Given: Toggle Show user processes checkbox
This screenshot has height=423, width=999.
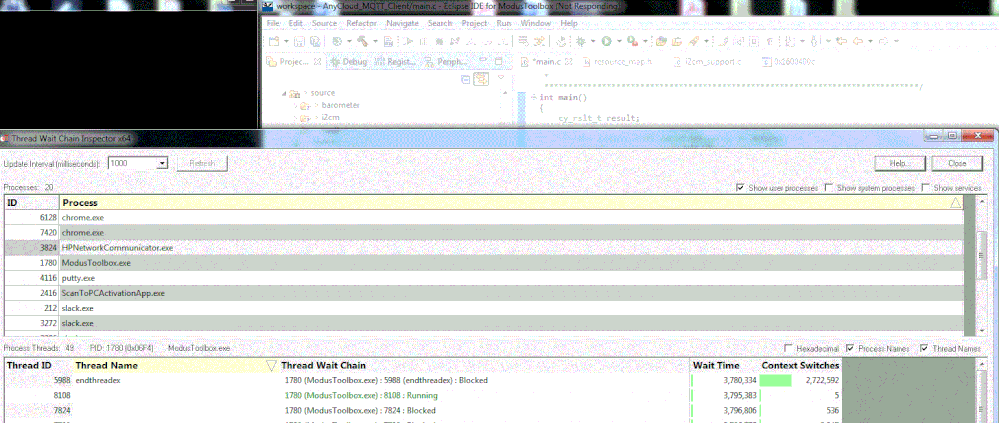Looking at the screenshot, I should pyautogui.click(x=740, y=188).
